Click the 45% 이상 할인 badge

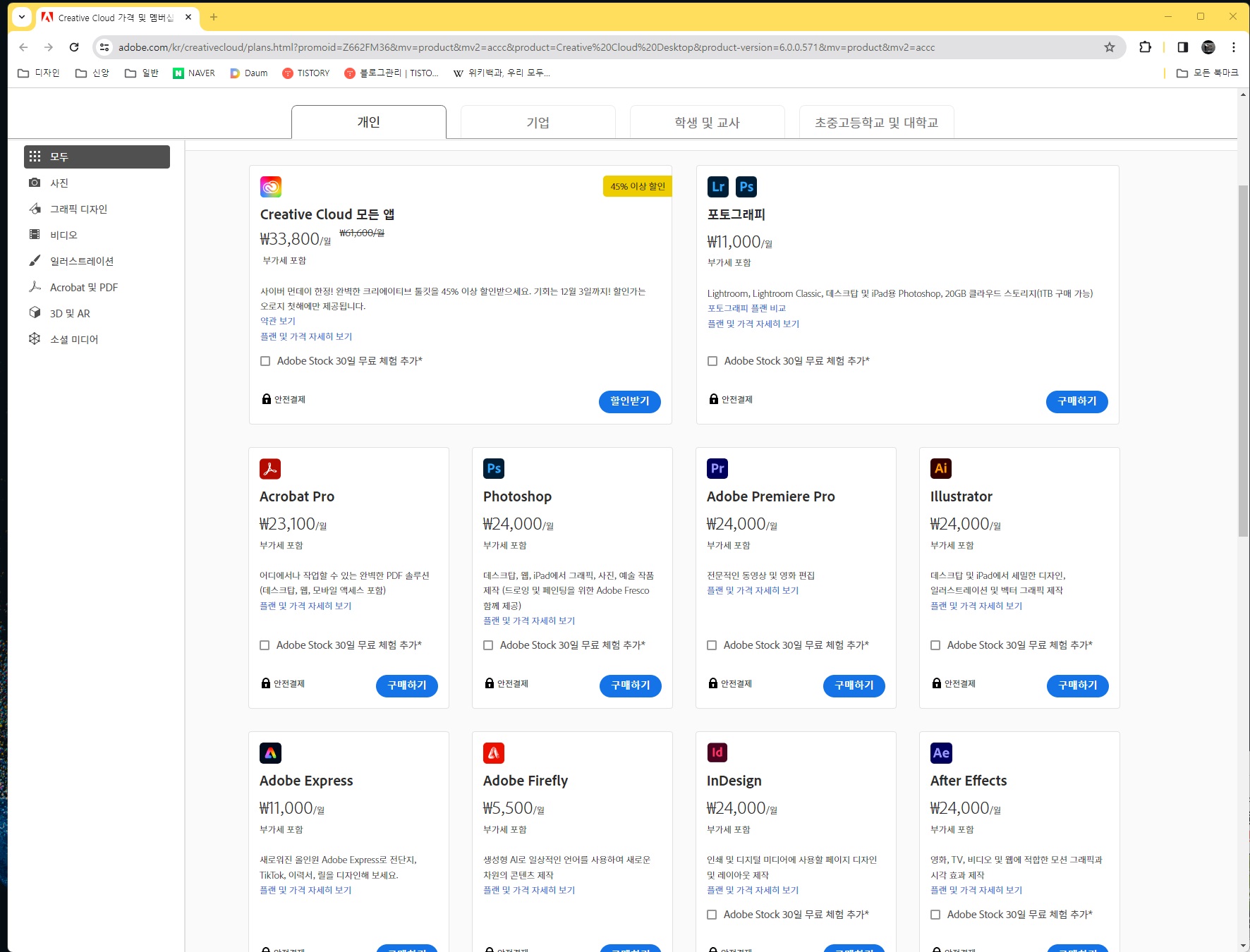click(638, 186)
